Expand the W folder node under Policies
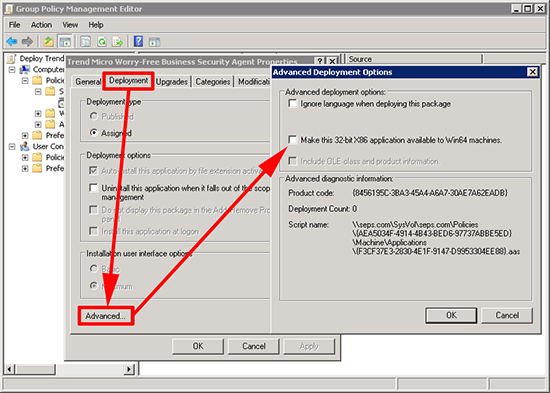 [x=38, y=113]
